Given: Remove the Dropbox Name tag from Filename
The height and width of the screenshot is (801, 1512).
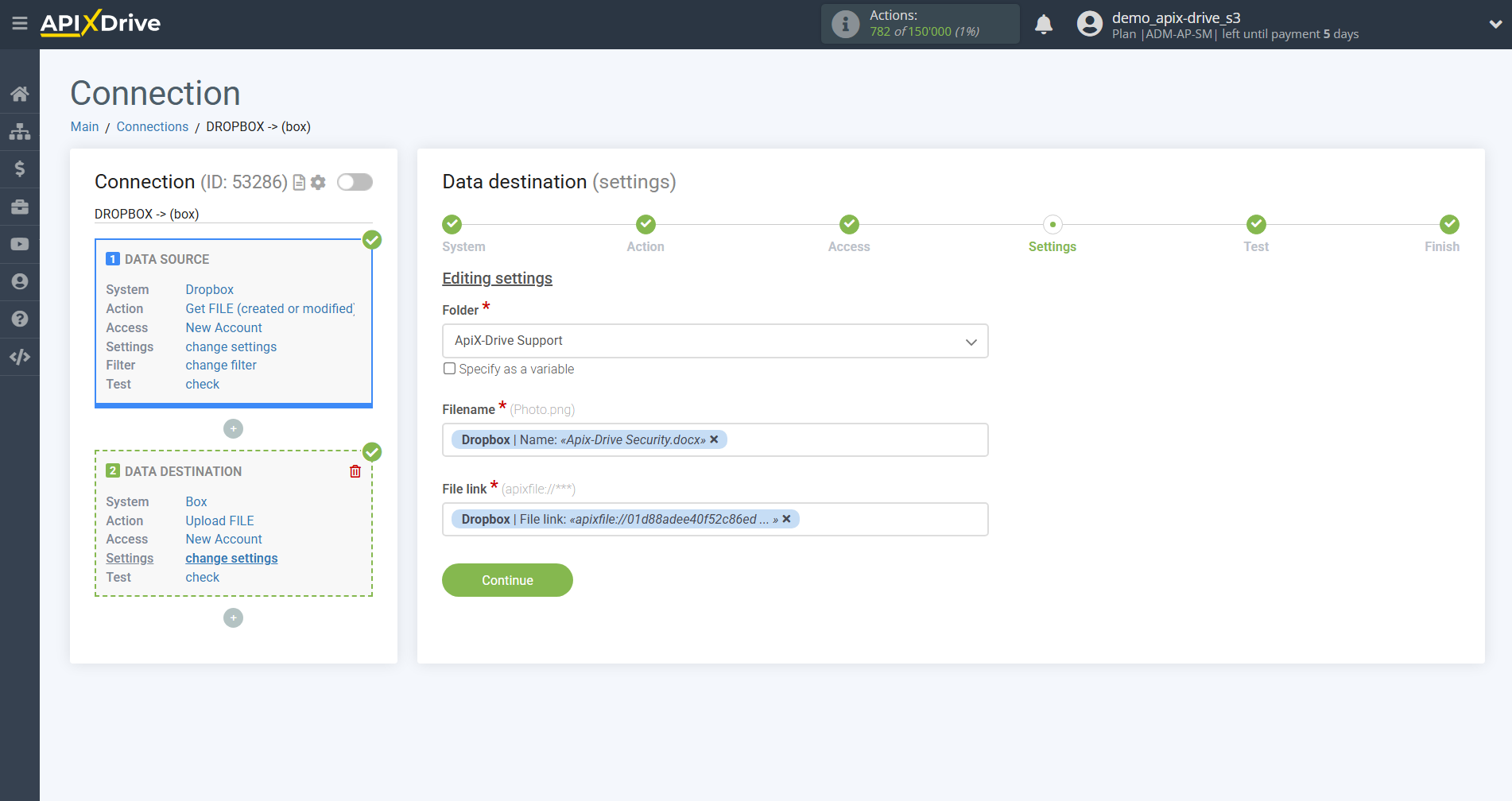Looking at the screenshot, I should coord(714,439).
